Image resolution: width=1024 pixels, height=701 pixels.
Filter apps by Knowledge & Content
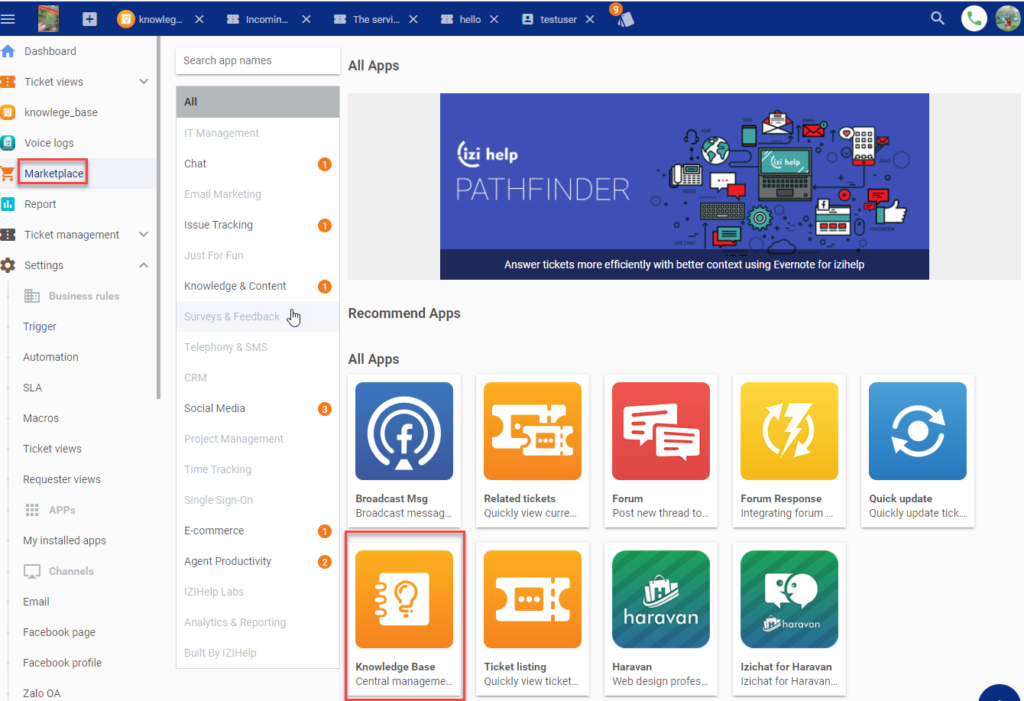(257, 285)
